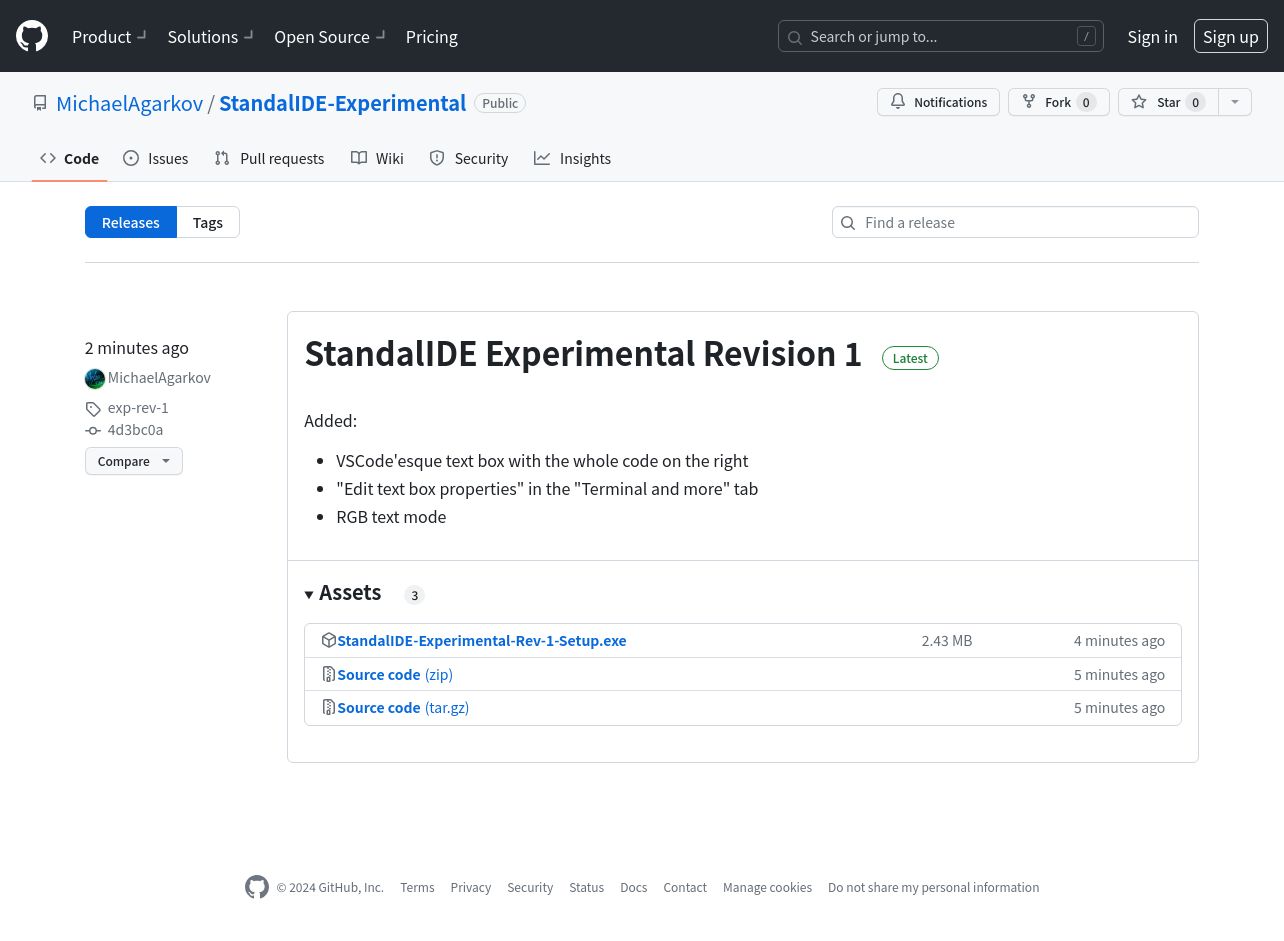The width and height of the screenshot is (1284, 941).
Task: Open the Product menu
Action: (109, 36)
